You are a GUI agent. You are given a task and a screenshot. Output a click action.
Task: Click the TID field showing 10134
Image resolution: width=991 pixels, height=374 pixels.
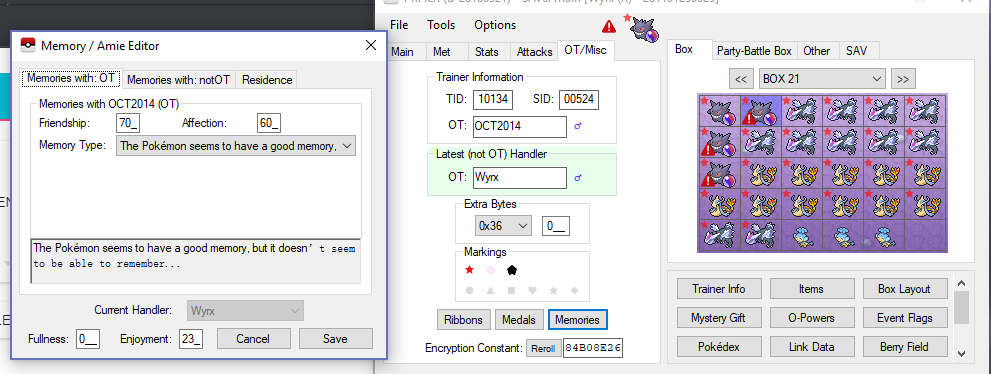[493, 99]
